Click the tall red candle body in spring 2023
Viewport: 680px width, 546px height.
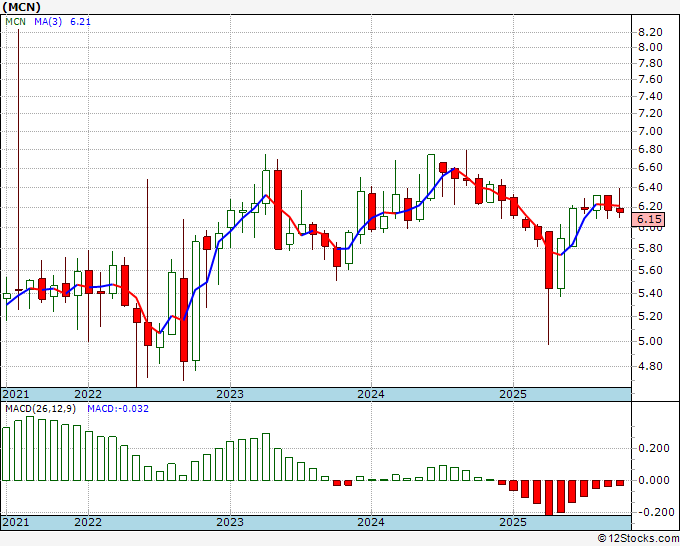click(x=278, y=210)
